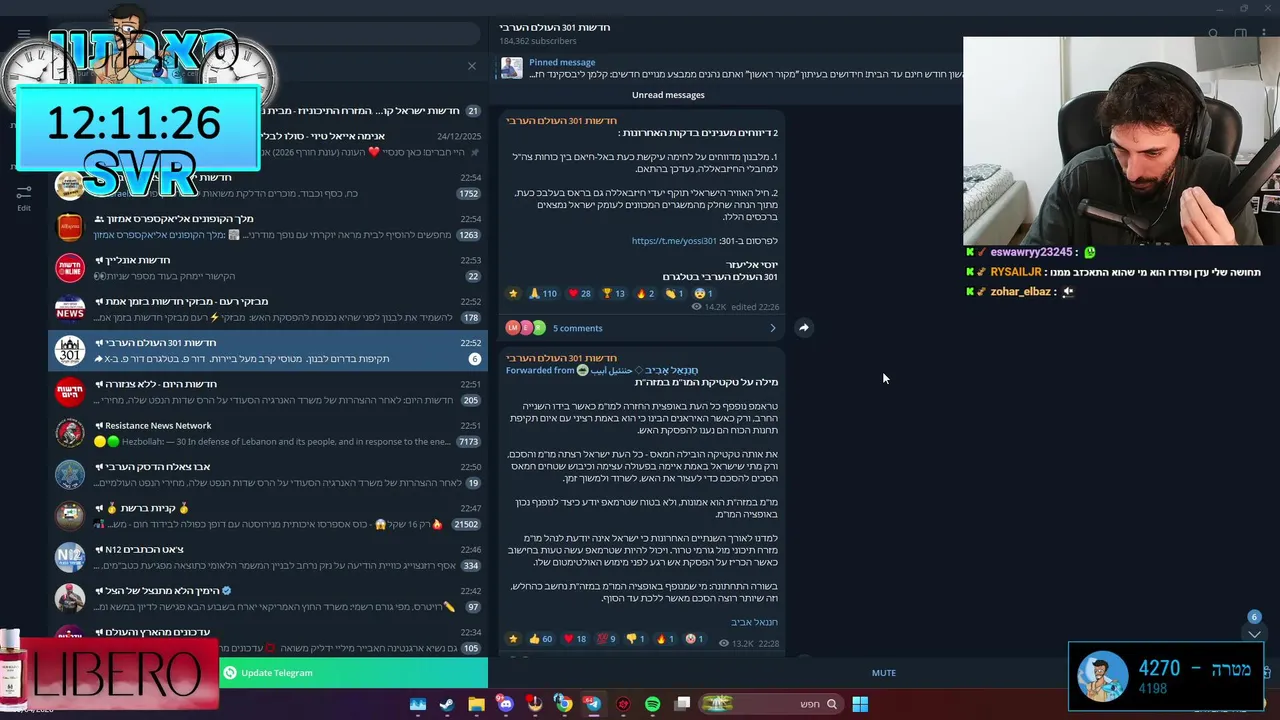
Task: Open Steam from the taskbar
Action: (447, 704)
